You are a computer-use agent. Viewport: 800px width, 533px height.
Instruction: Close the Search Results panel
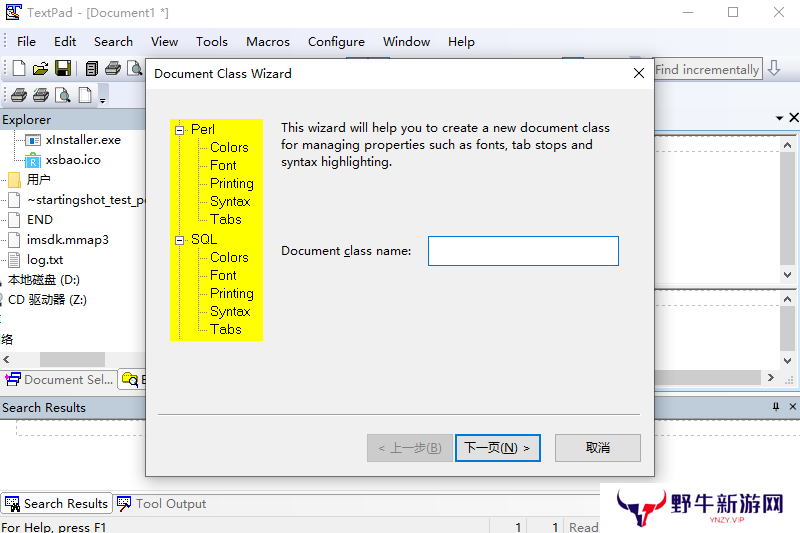(792, 407)
